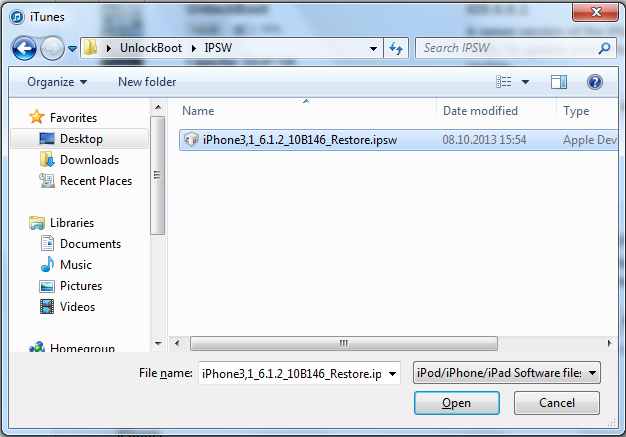
Task: Open Help with the blue question mark
Action: tap(594, 82)
